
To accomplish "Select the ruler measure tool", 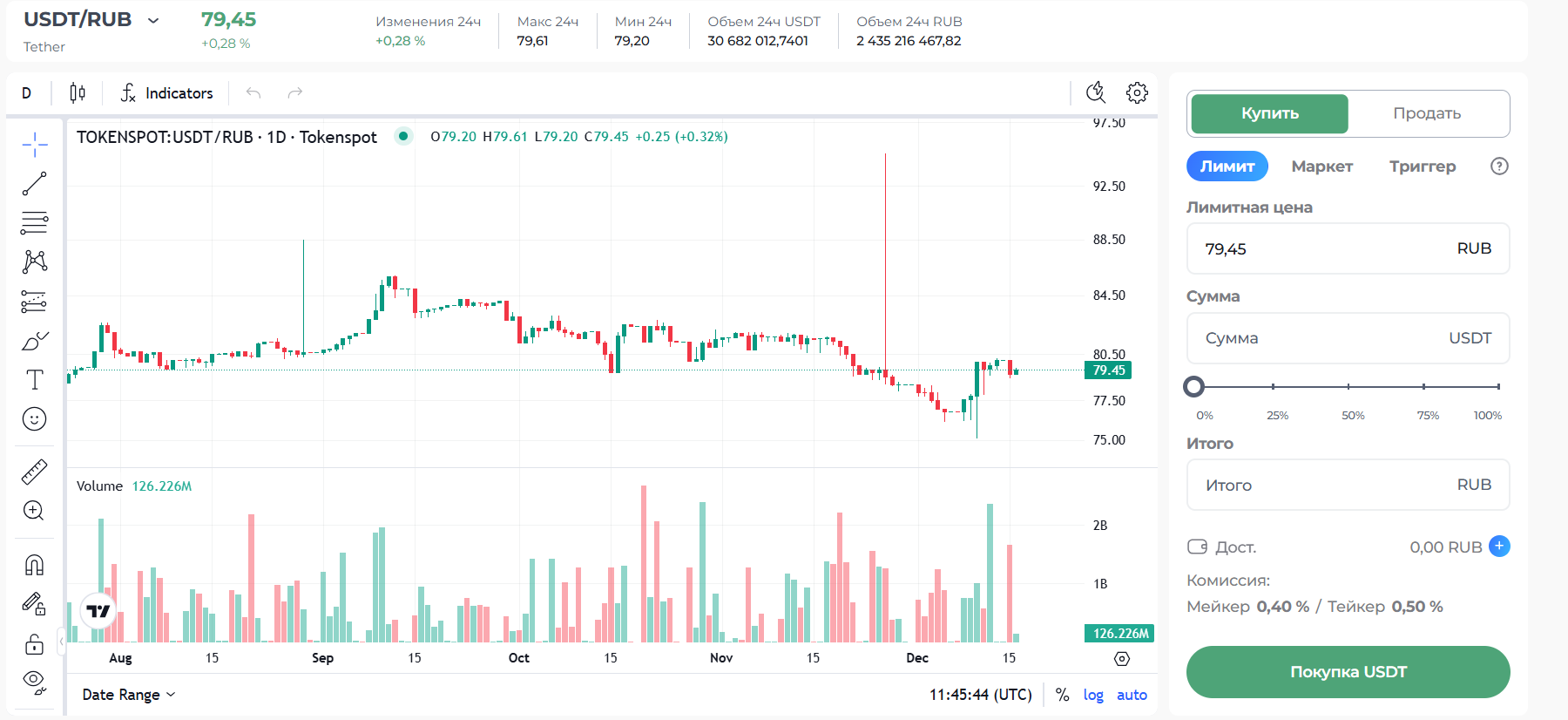I will pyautogui.click(x=34, y=472).
